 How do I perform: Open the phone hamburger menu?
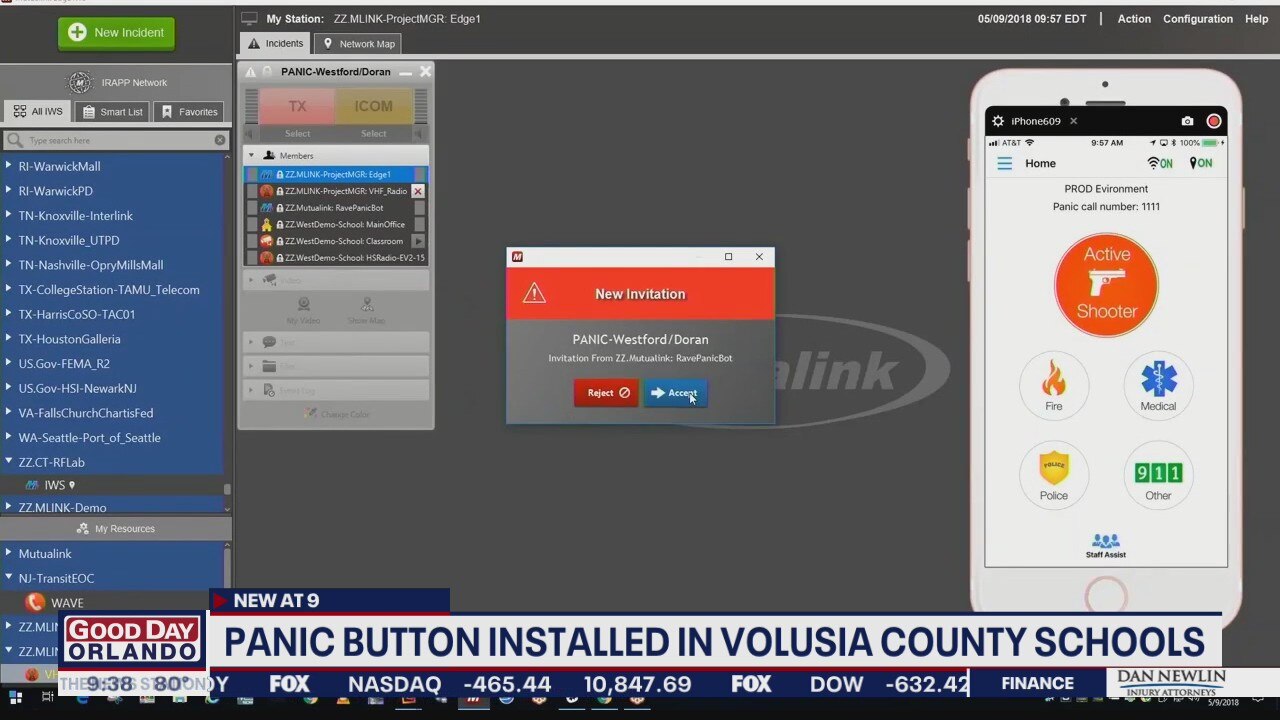tap(1004, 164)
